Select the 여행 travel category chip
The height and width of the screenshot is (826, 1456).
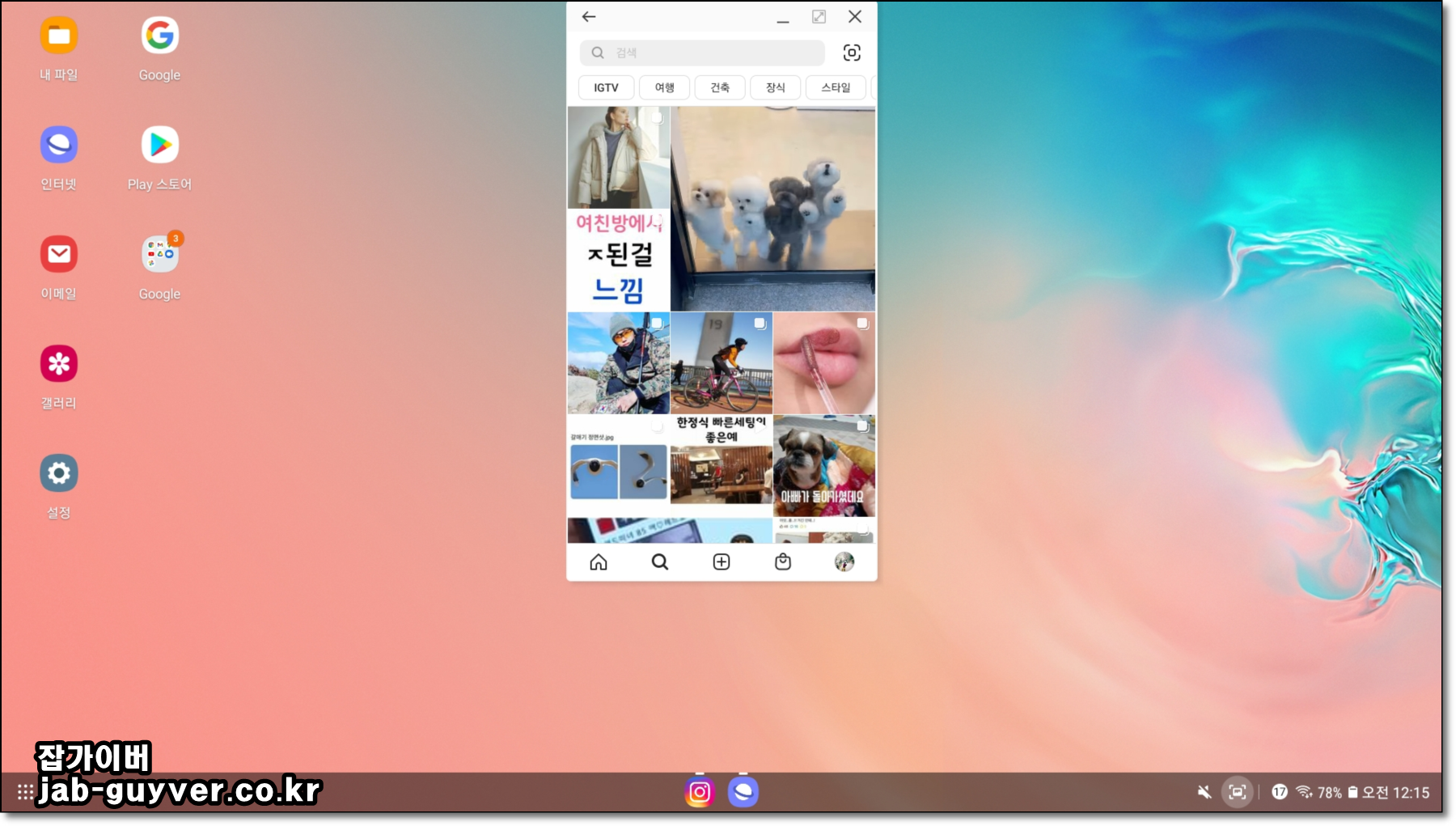pos(663,87)
